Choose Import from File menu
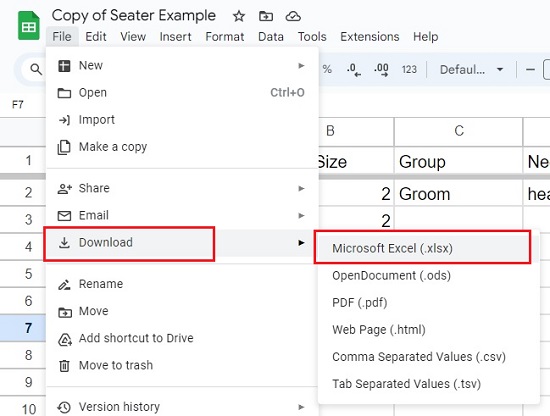The image size is (550, 416). [182, 120]
